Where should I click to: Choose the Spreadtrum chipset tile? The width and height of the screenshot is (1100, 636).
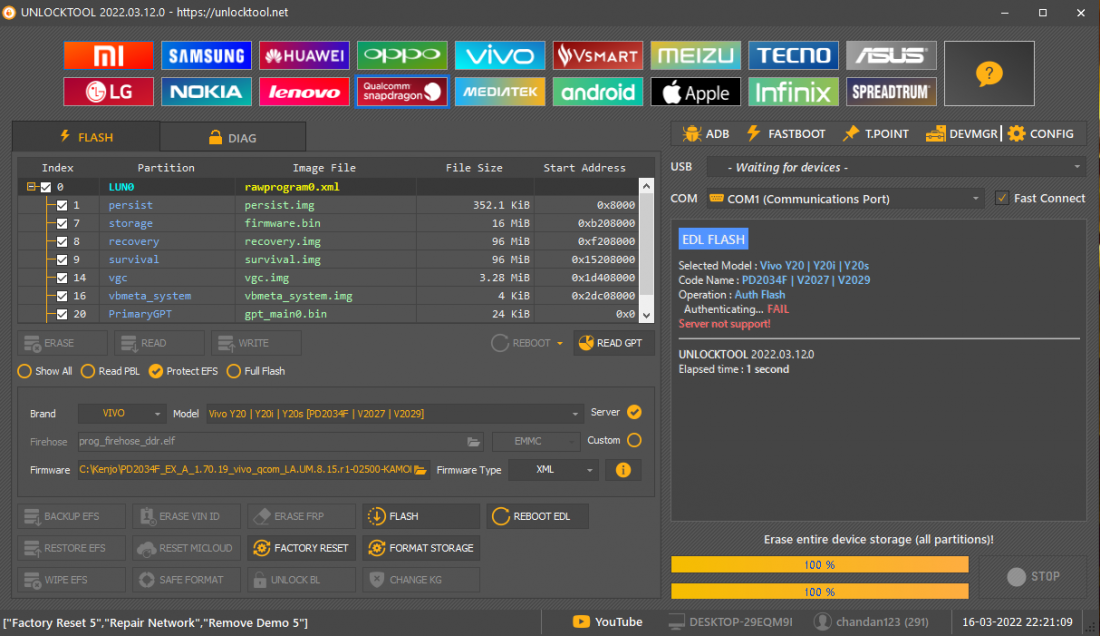coord(891,92)
